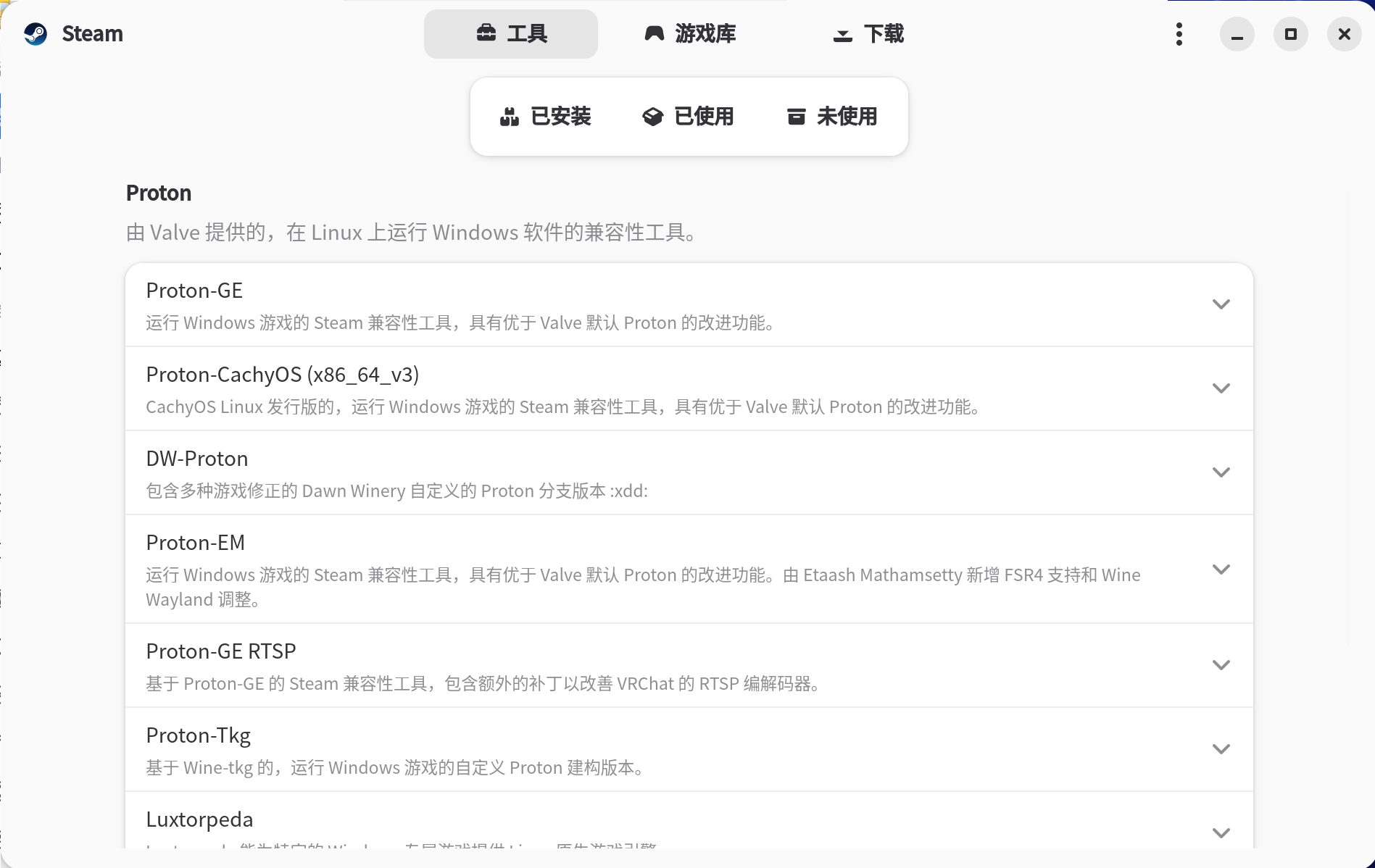Click the Proton section heading
This screenshot has width=1375, height=868.
(159, 193)
